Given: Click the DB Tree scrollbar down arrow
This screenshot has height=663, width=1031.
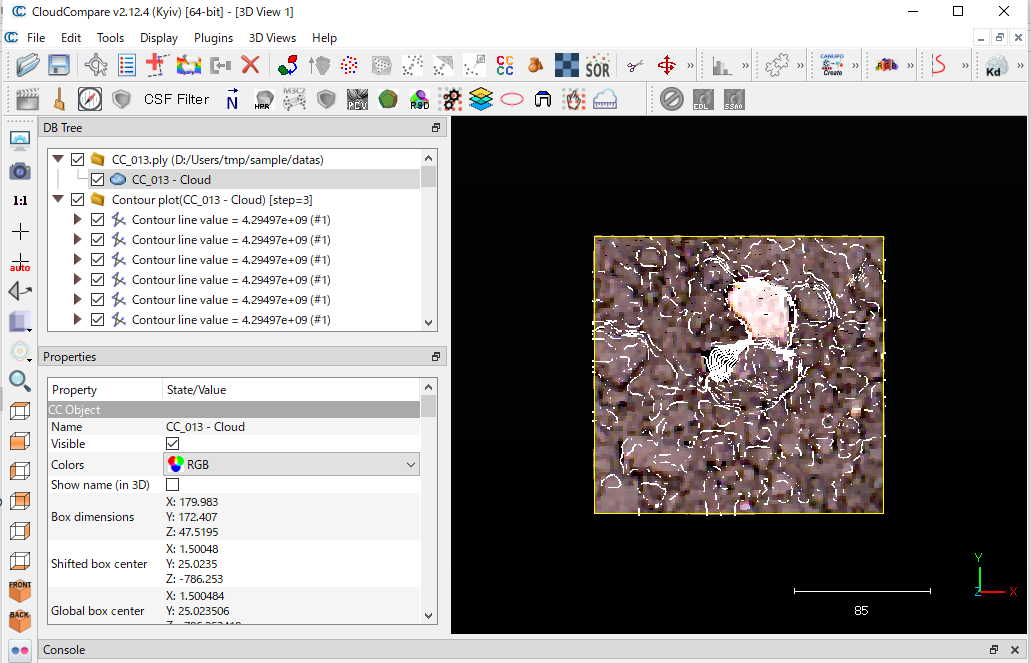Looking at the screenshot, I should click(428, 323).
